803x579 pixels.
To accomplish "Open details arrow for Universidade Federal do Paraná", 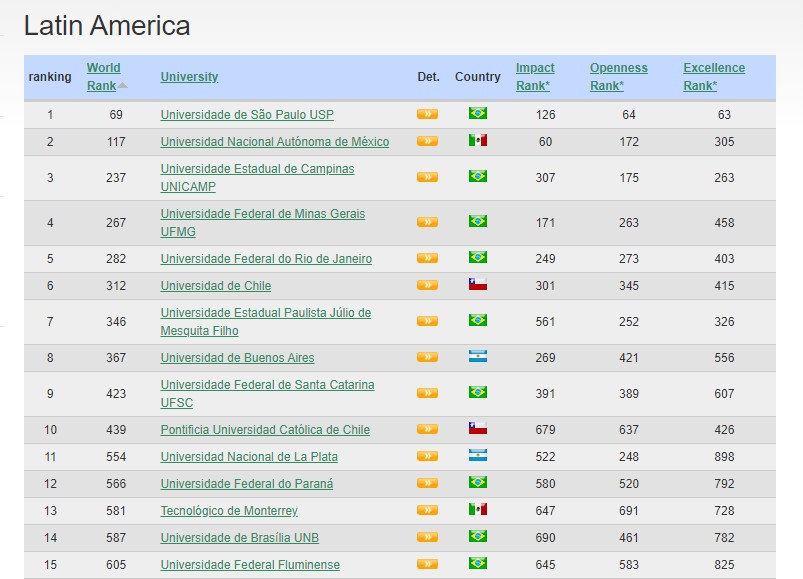I will tap(427, 483).
